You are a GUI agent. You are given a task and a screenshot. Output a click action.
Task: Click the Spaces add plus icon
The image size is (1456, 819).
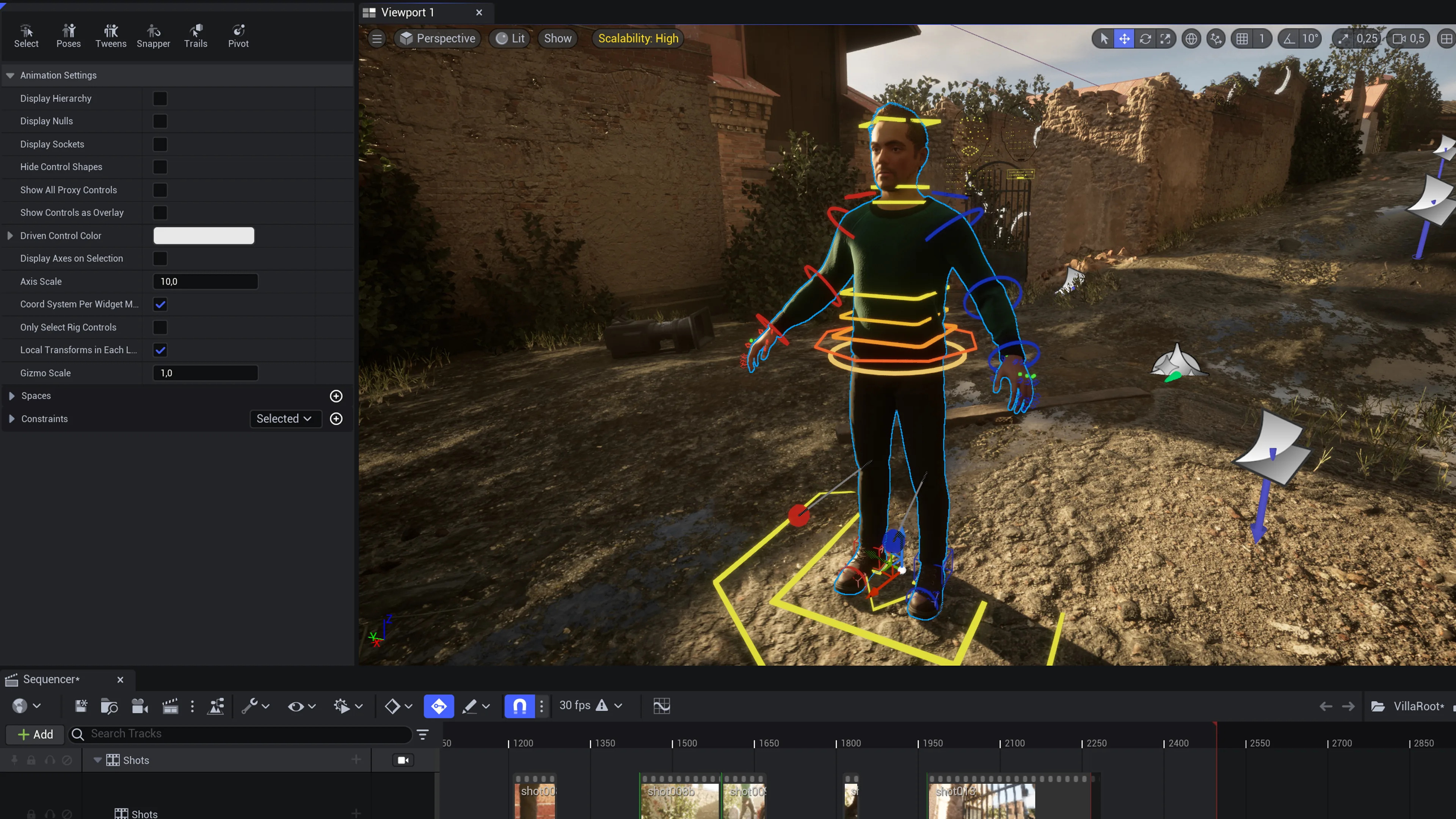336,396
